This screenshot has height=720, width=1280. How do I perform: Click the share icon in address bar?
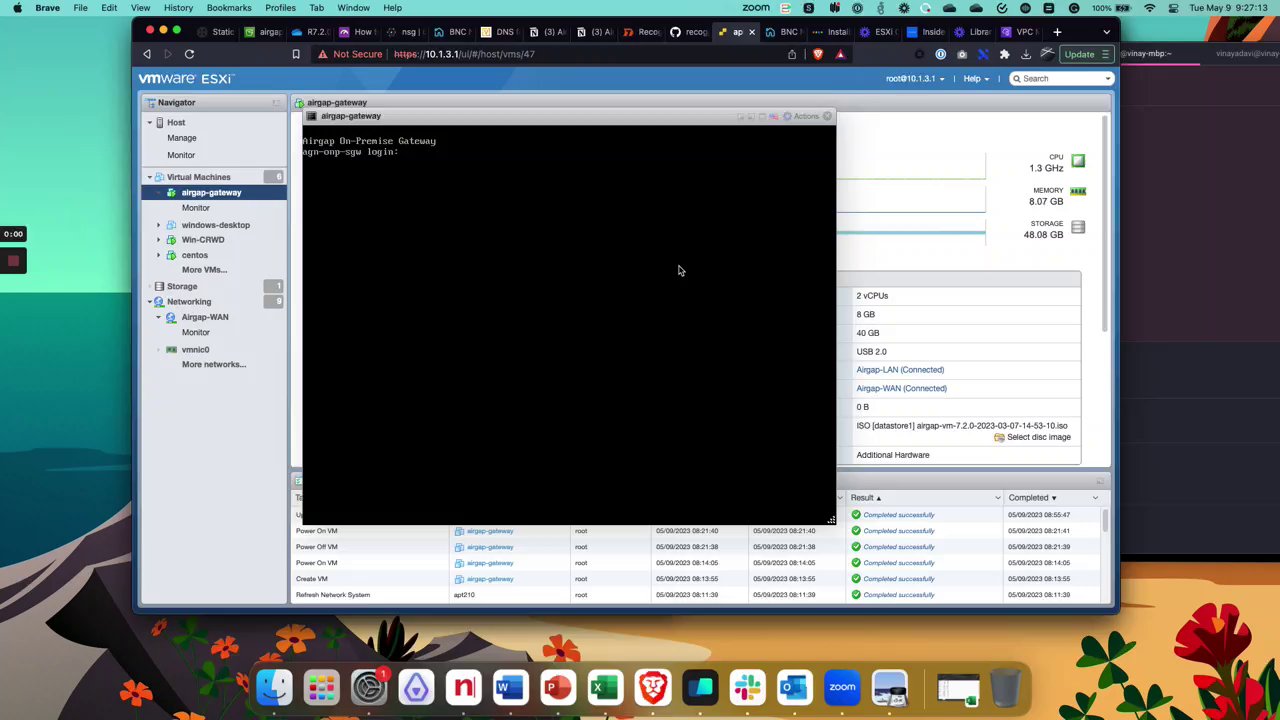pyautogui.click(x=792, y=54)
